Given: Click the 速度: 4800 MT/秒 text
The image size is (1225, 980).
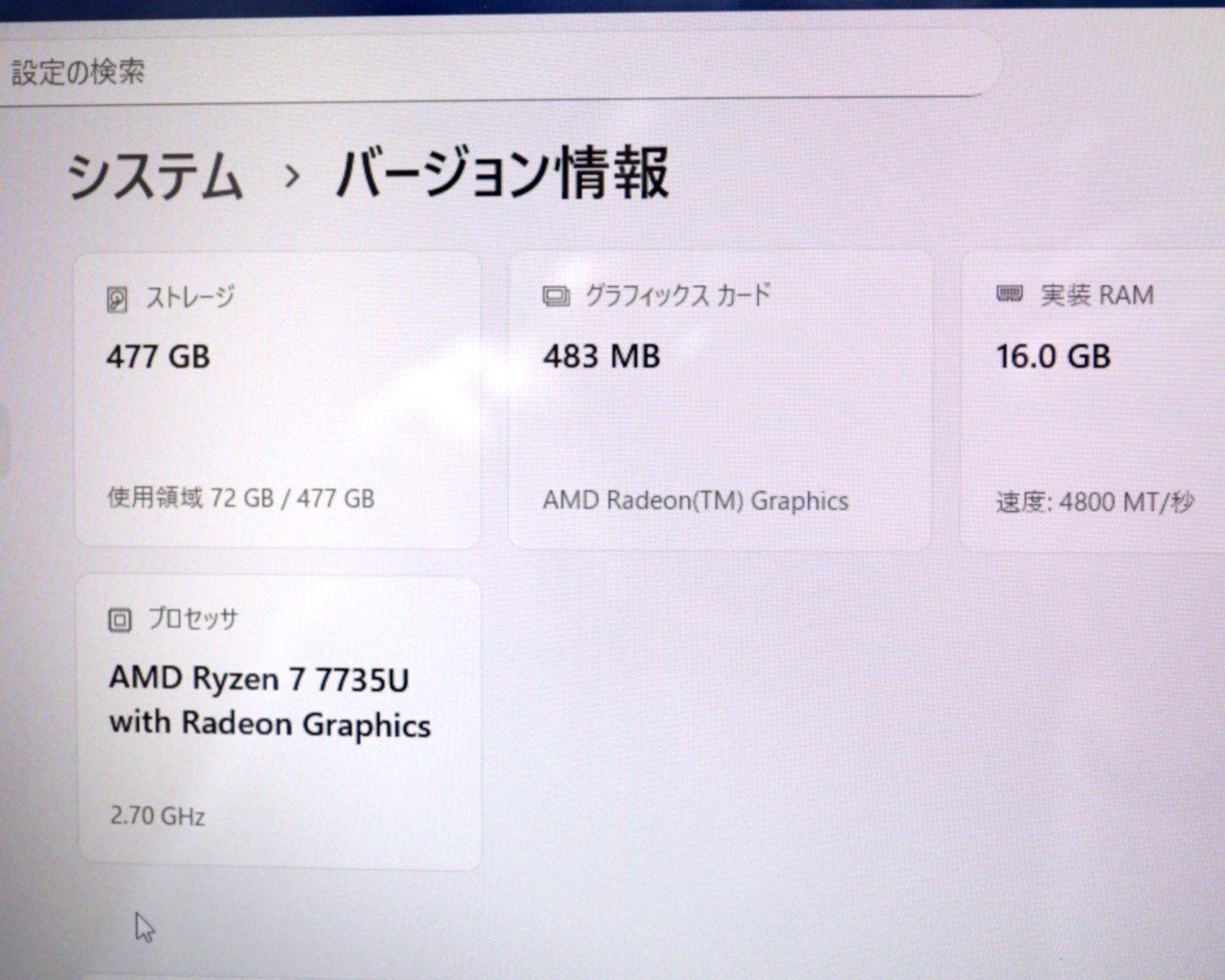Looking at the screenshot, I should 1094,501.
